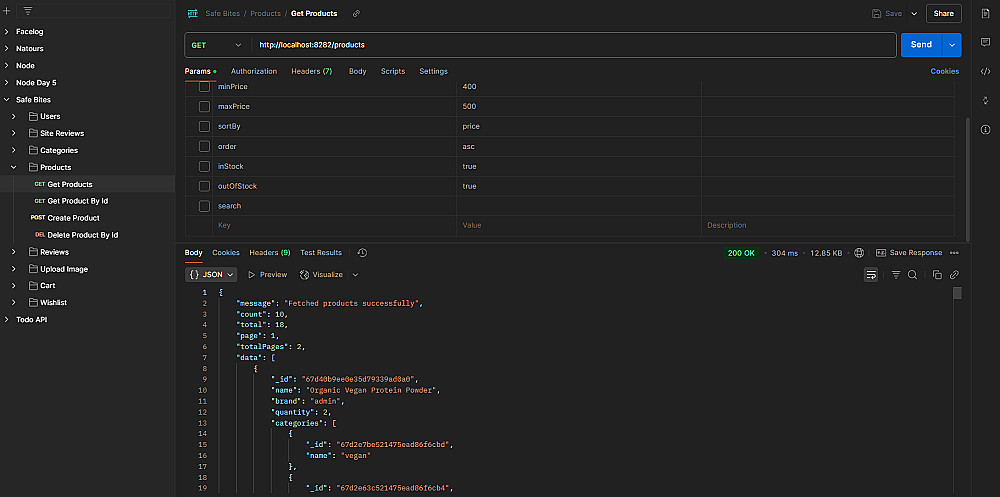Check the inStock query parameter
Image resolution: width=1000 pixels, height=497 pixels.
pyautogui.click(x=204, y=166)
